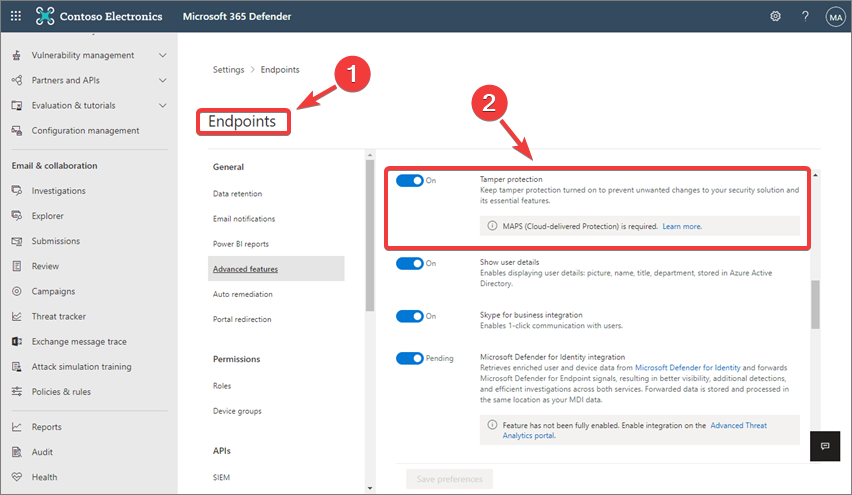Expand Vulnerability management chevron
852x495 pixels.
162,55
